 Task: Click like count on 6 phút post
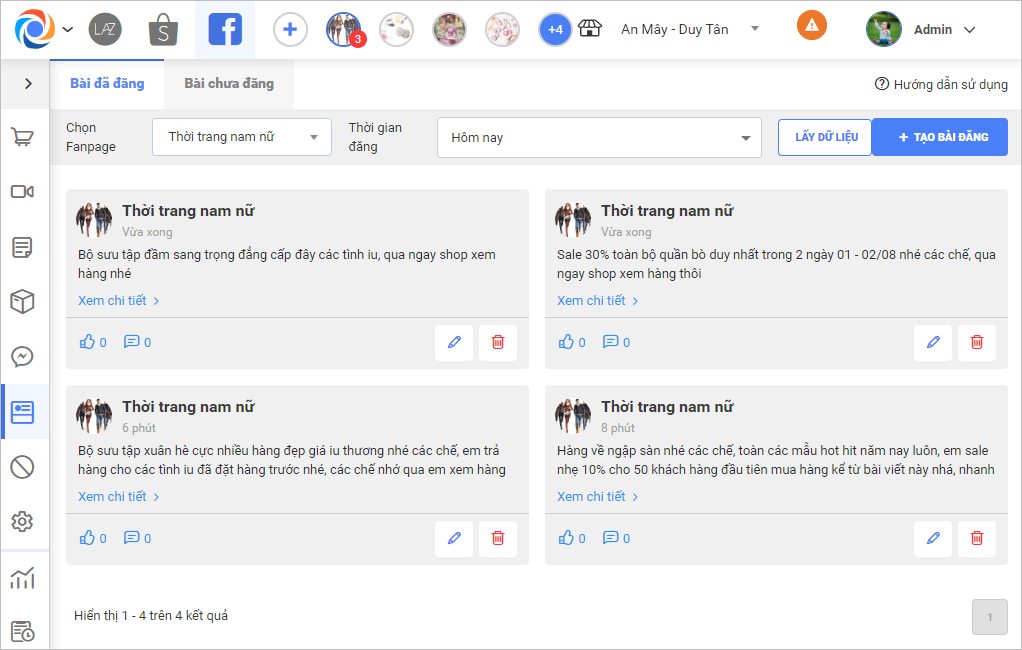[93, 539]
